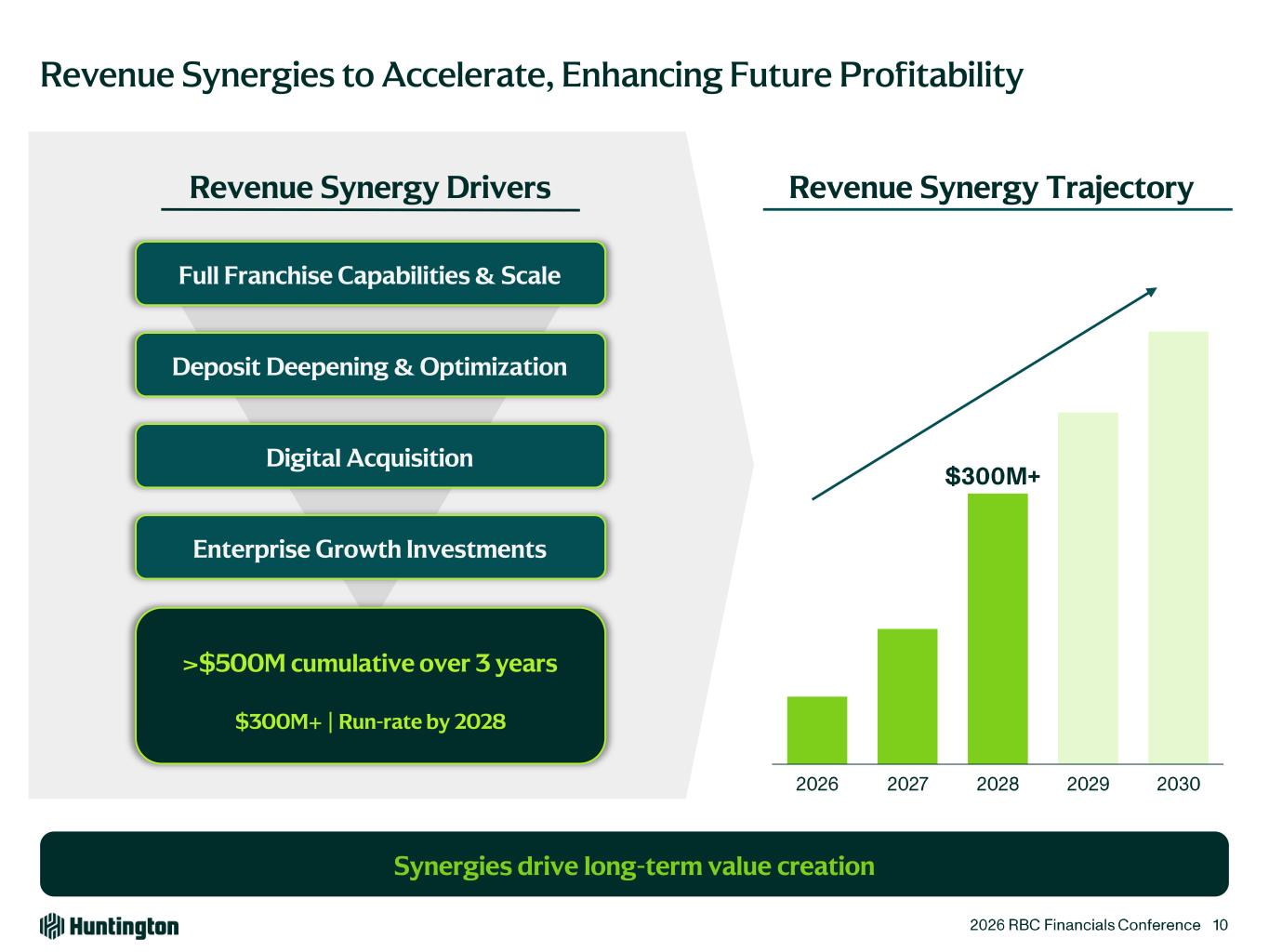
Task: Click the $300M+ Run-rate by 2028 text
Action: point(370,721)
